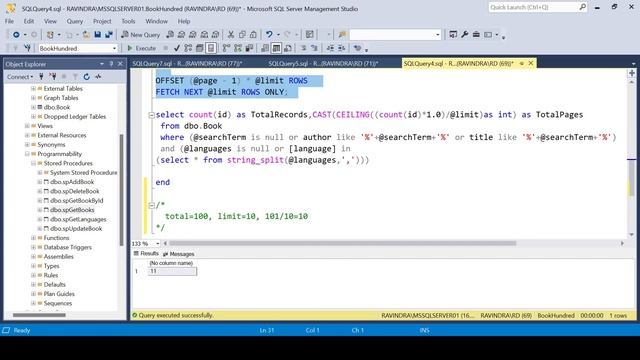Screen dimensions: 640x360
Task: Click the editor horizontal scrollbar thumb
Action: tap(343, 243)
